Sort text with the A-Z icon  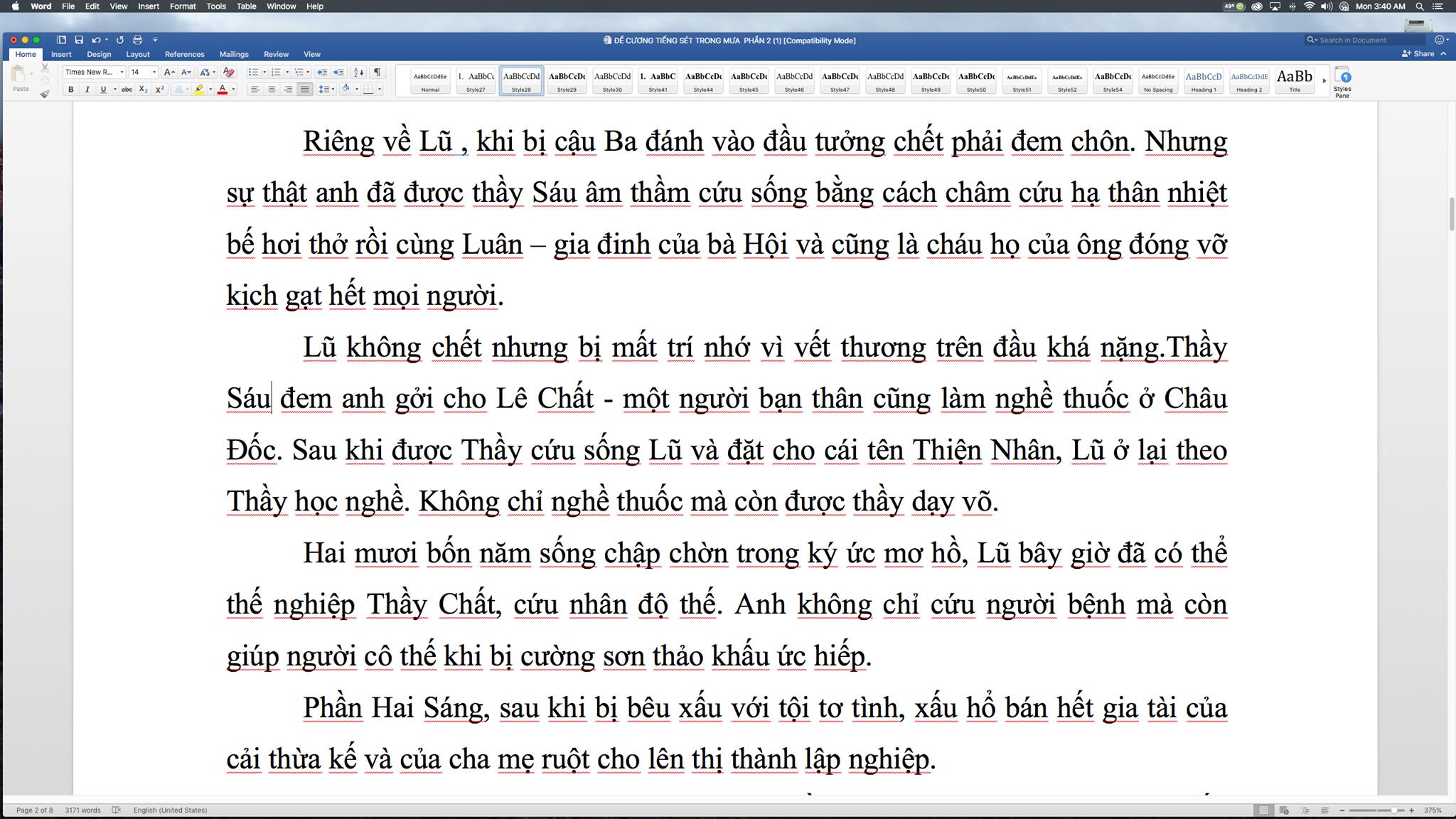(358, 72)
